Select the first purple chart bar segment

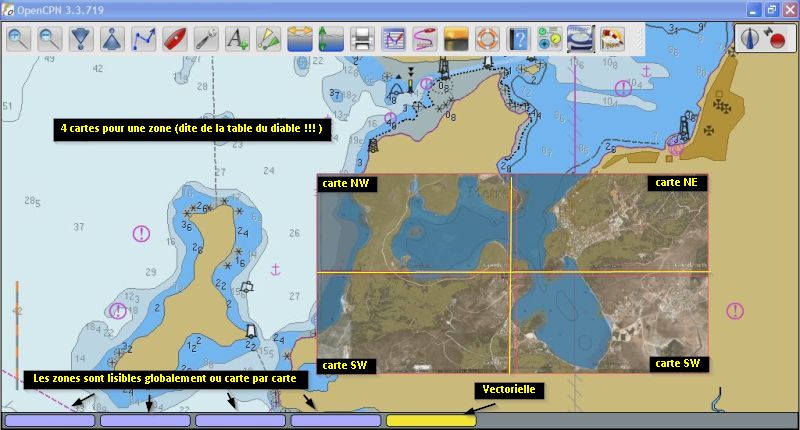pyautogui.click(x=51, y=421)
